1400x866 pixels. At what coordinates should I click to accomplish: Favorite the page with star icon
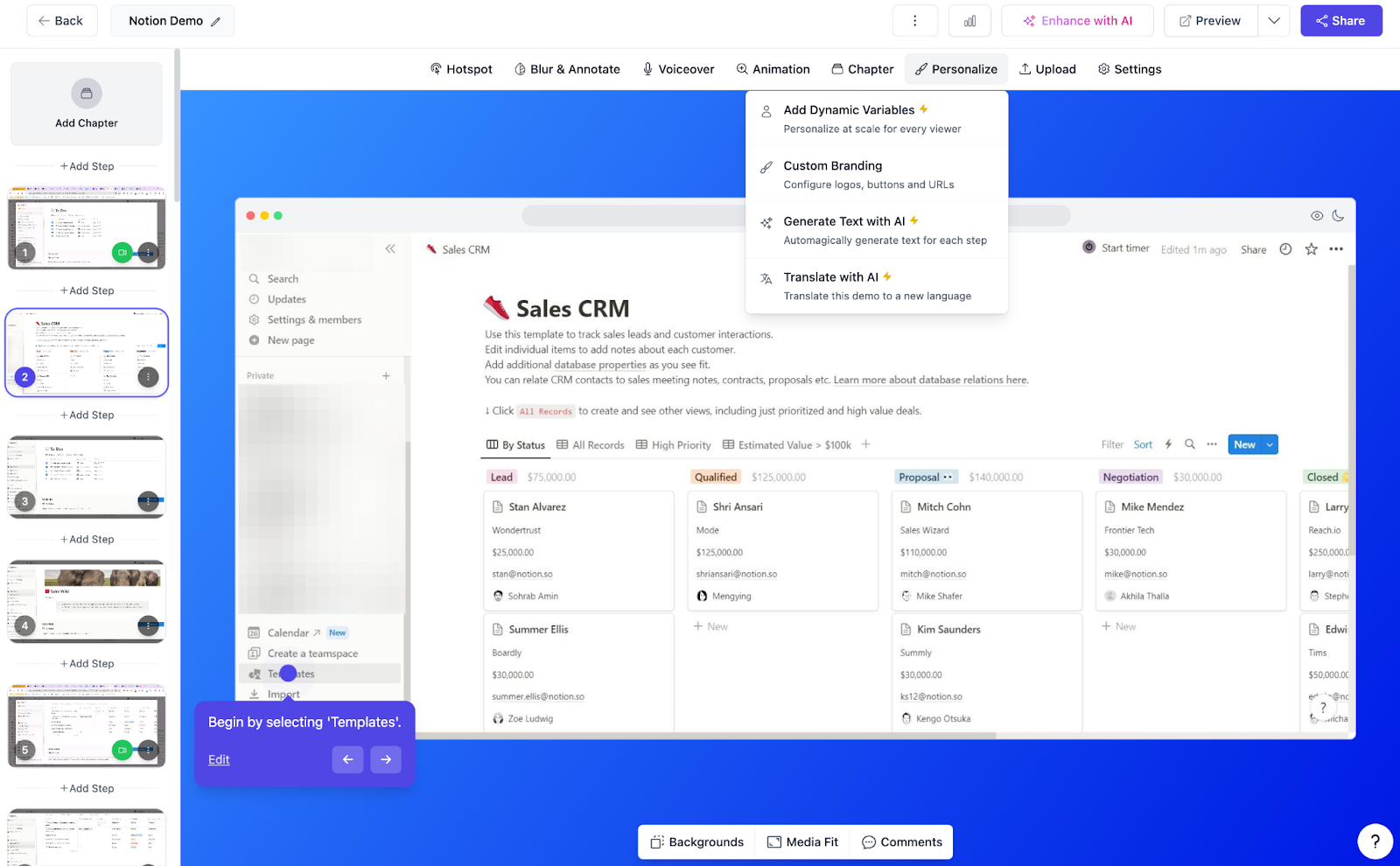pyautogui.click(x=1311, y=249)
